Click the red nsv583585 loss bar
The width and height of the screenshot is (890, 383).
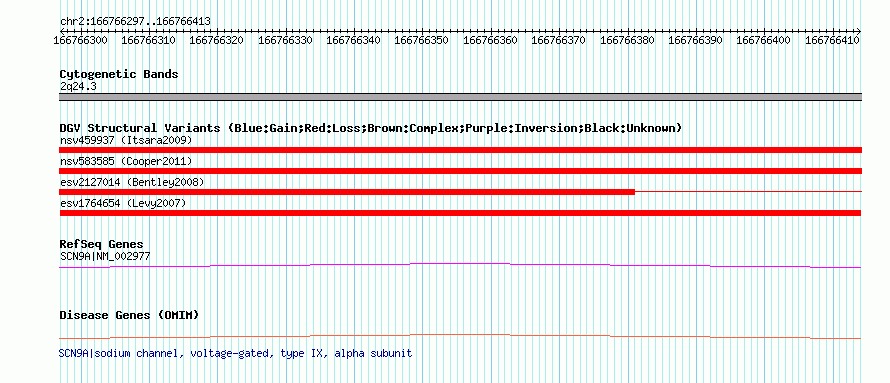pyautogui.click(x=460, y=171)
